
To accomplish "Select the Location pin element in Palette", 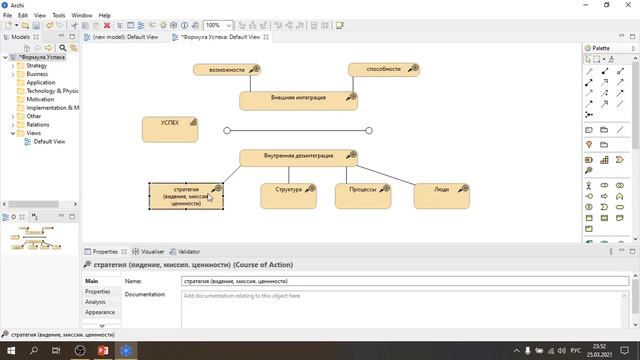I will point(589,144).
